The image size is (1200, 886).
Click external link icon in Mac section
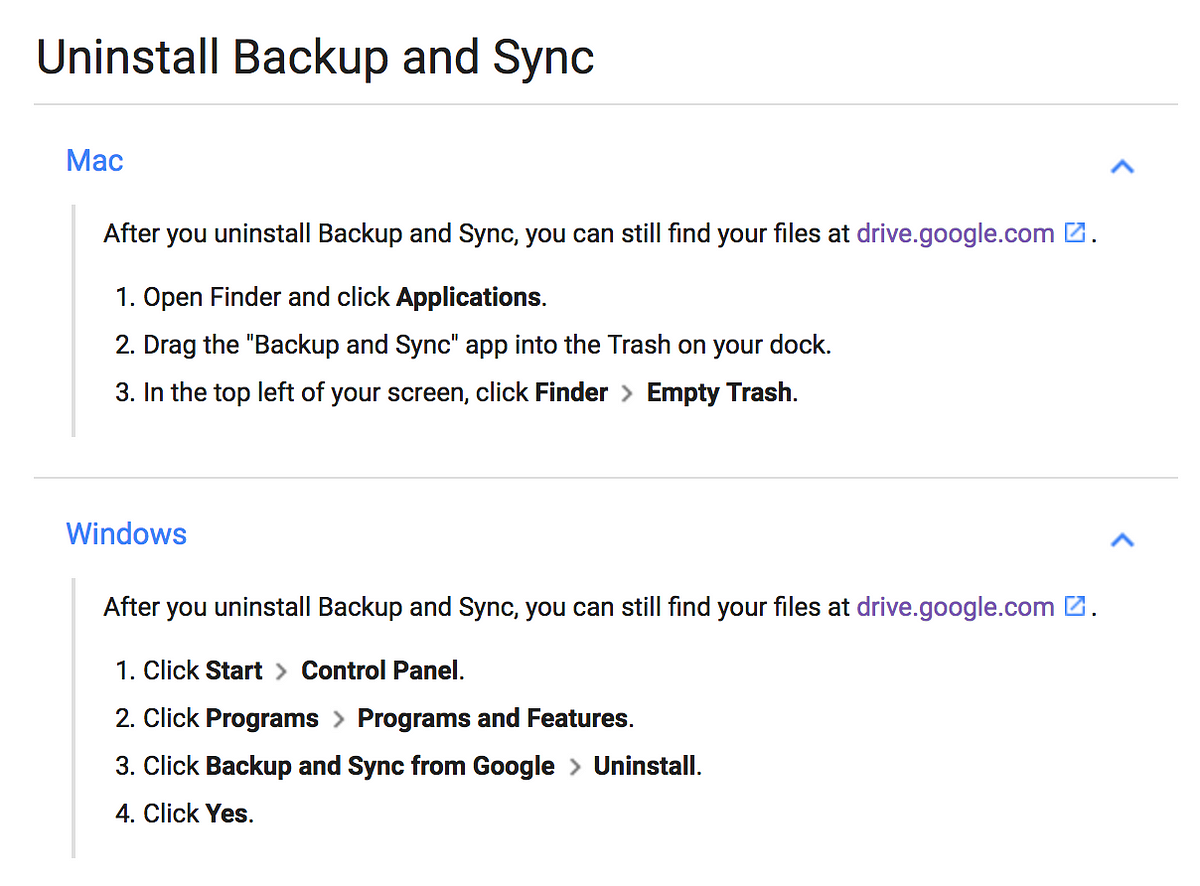(x=1075, y=233)
